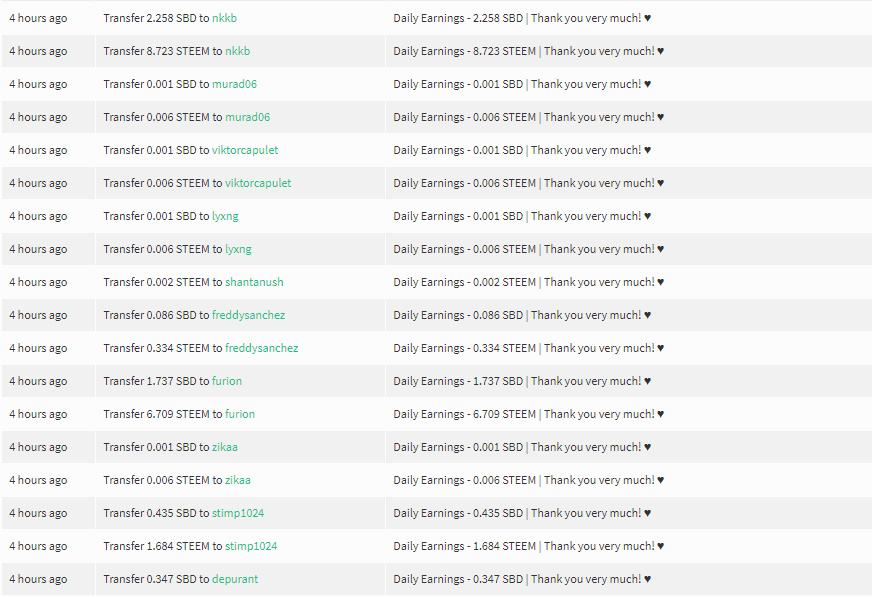The width and height of the screenshot is (872, 597).
Task: Click 'Transfer 0.347 SBD to' text
Action: (x=156, y=579)
